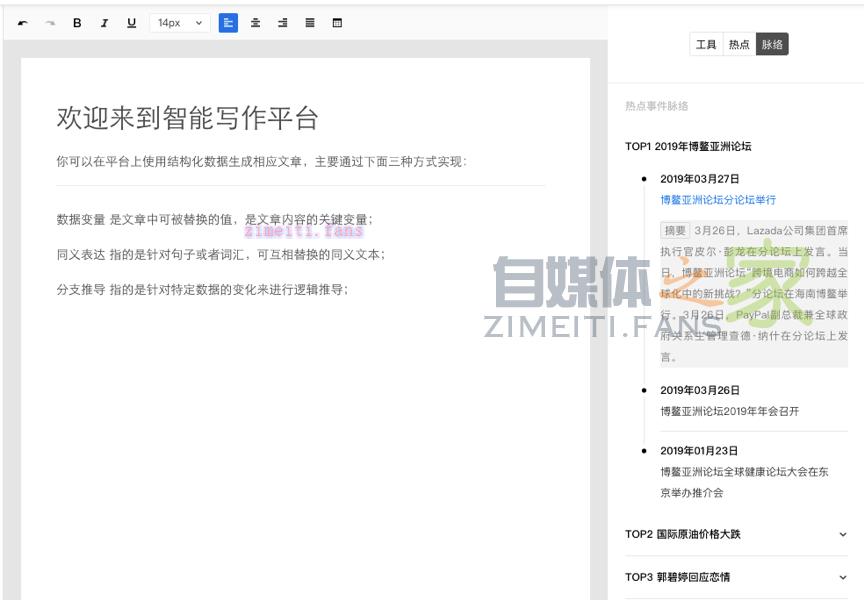Select the 脉络 tab

pyautogui.click(x=772, y=44)
